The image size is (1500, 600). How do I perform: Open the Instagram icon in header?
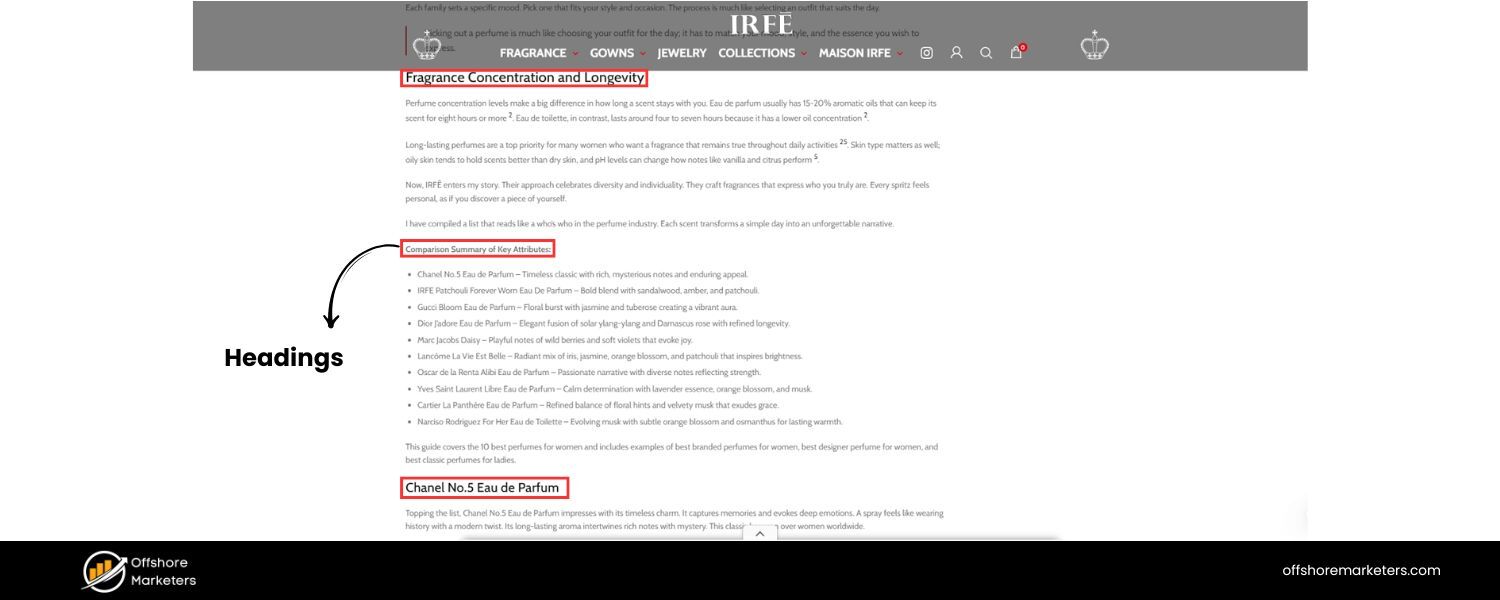click(926, 53)
